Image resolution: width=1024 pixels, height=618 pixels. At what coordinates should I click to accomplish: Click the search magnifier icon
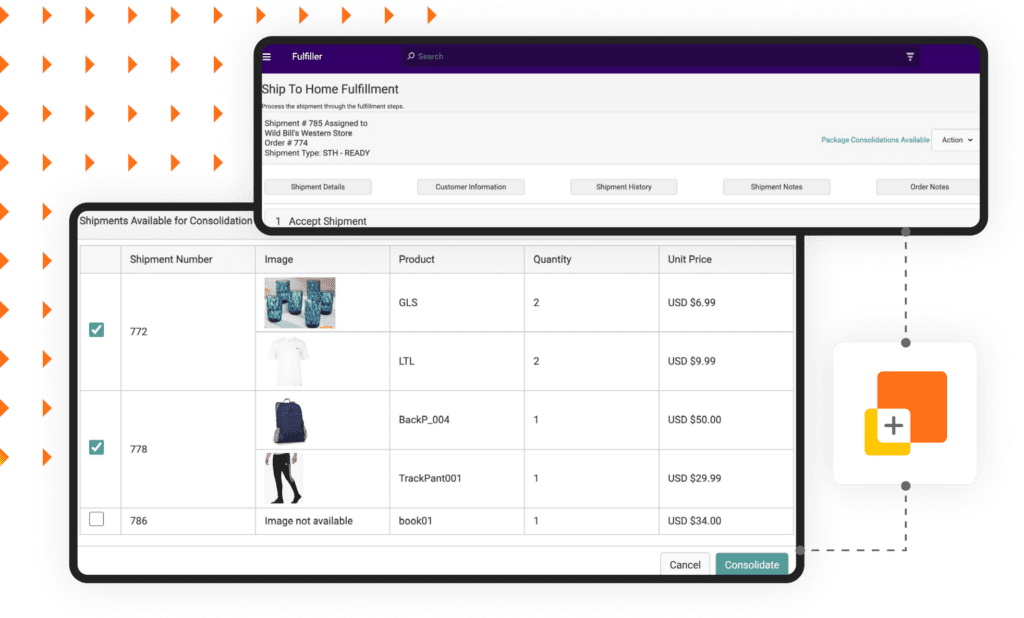tap(411, 57)
